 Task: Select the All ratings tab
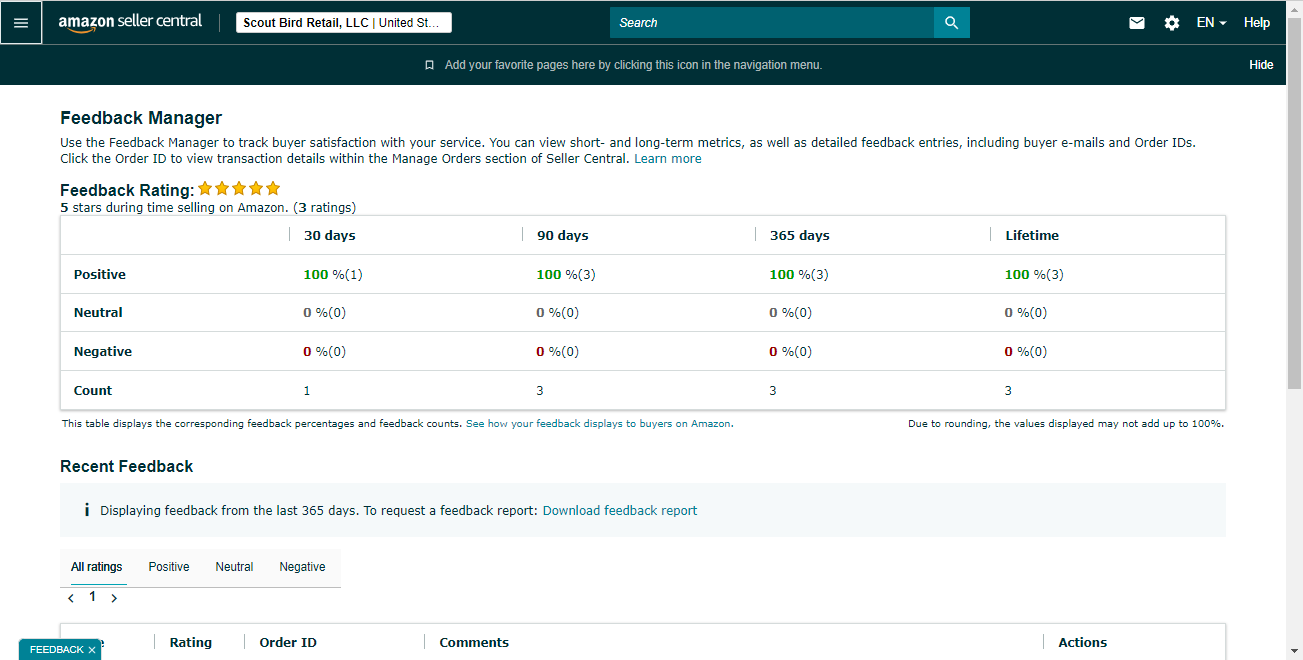97,567
